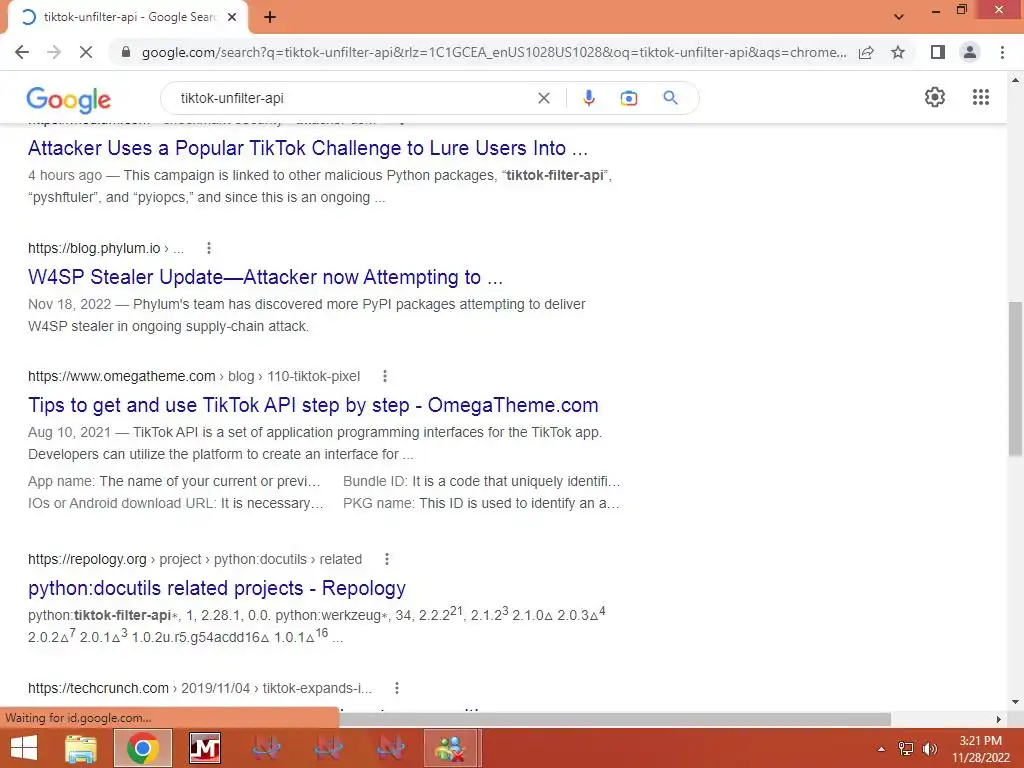Stop loading the page
Screen dimensions: 1024x768
(86, 52)
